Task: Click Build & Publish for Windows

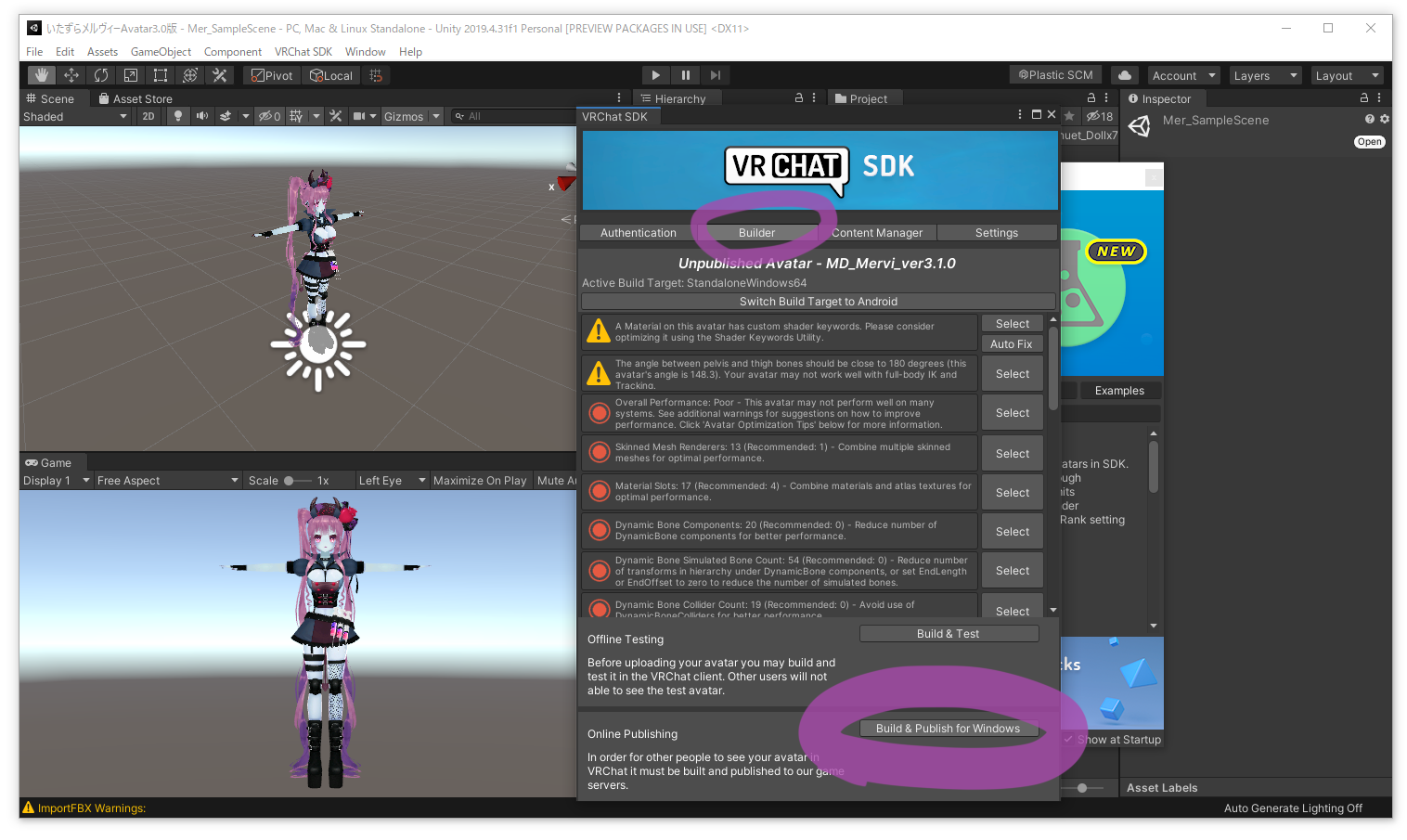Action: tap(948, 729)
